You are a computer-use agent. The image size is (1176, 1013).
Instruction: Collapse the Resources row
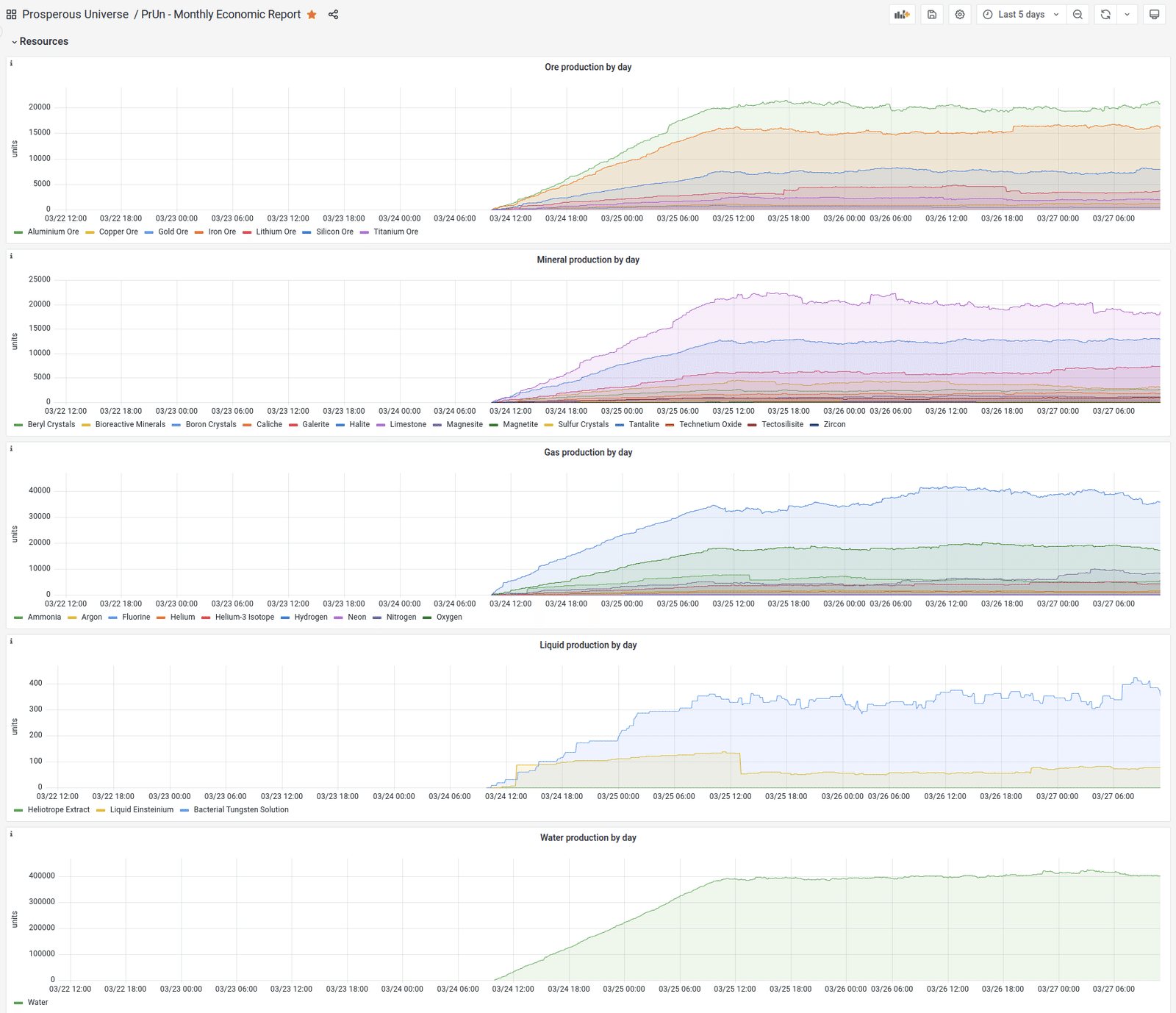point(40,41)
